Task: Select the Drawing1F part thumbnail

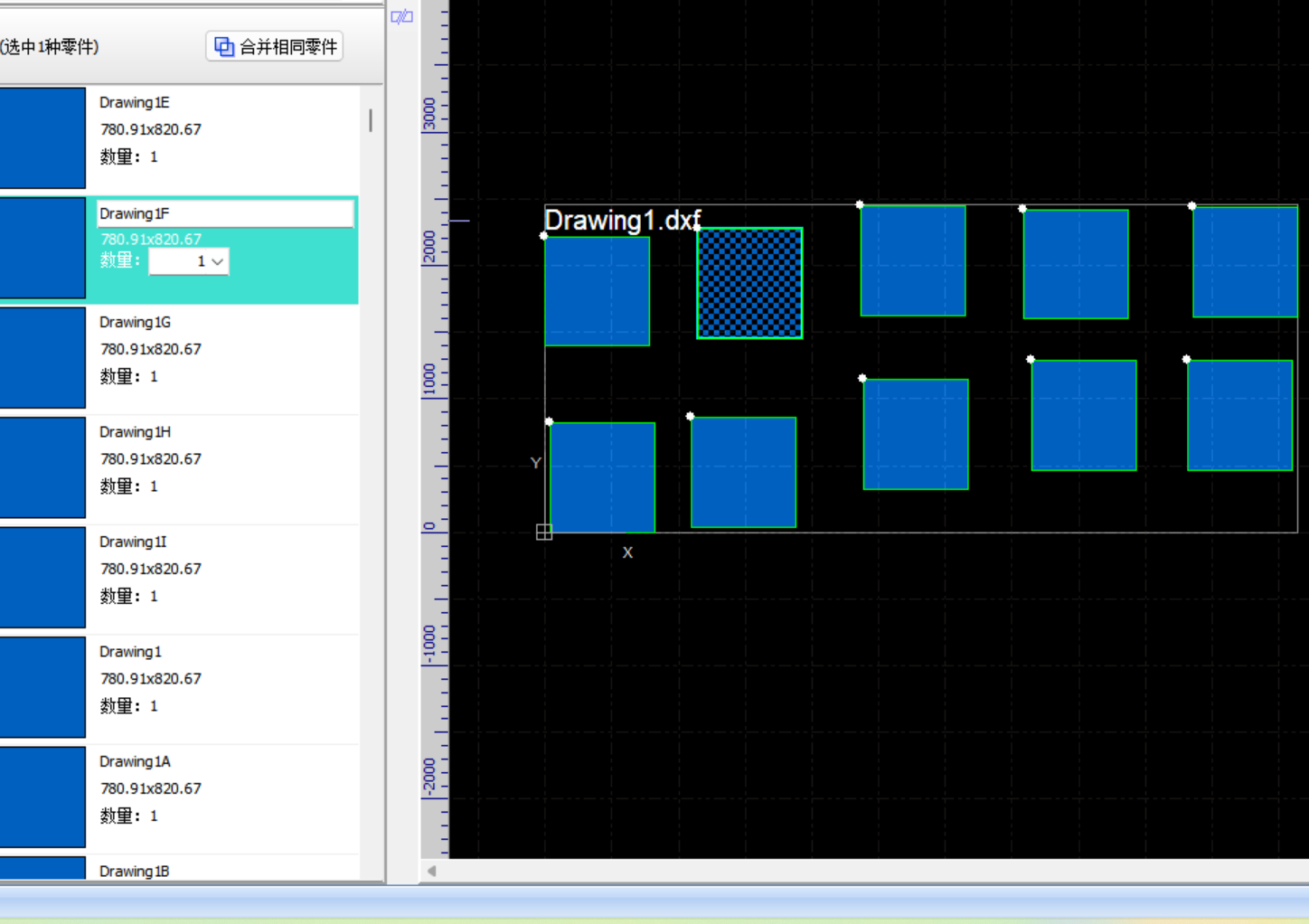Action: click(x=42, y=248)
